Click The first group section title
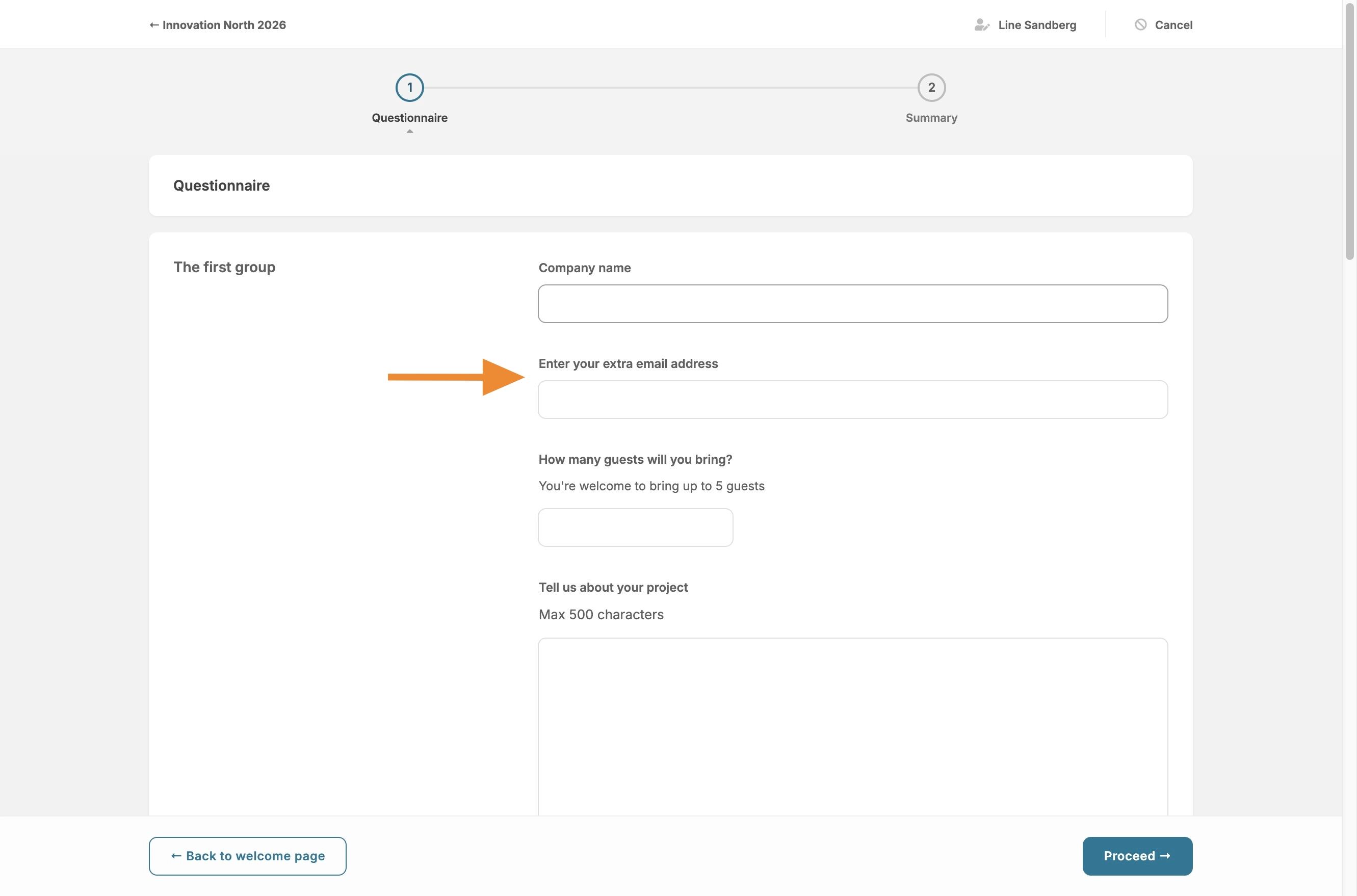This screenshot has width=1357, height=896. (x=224, y=267)
